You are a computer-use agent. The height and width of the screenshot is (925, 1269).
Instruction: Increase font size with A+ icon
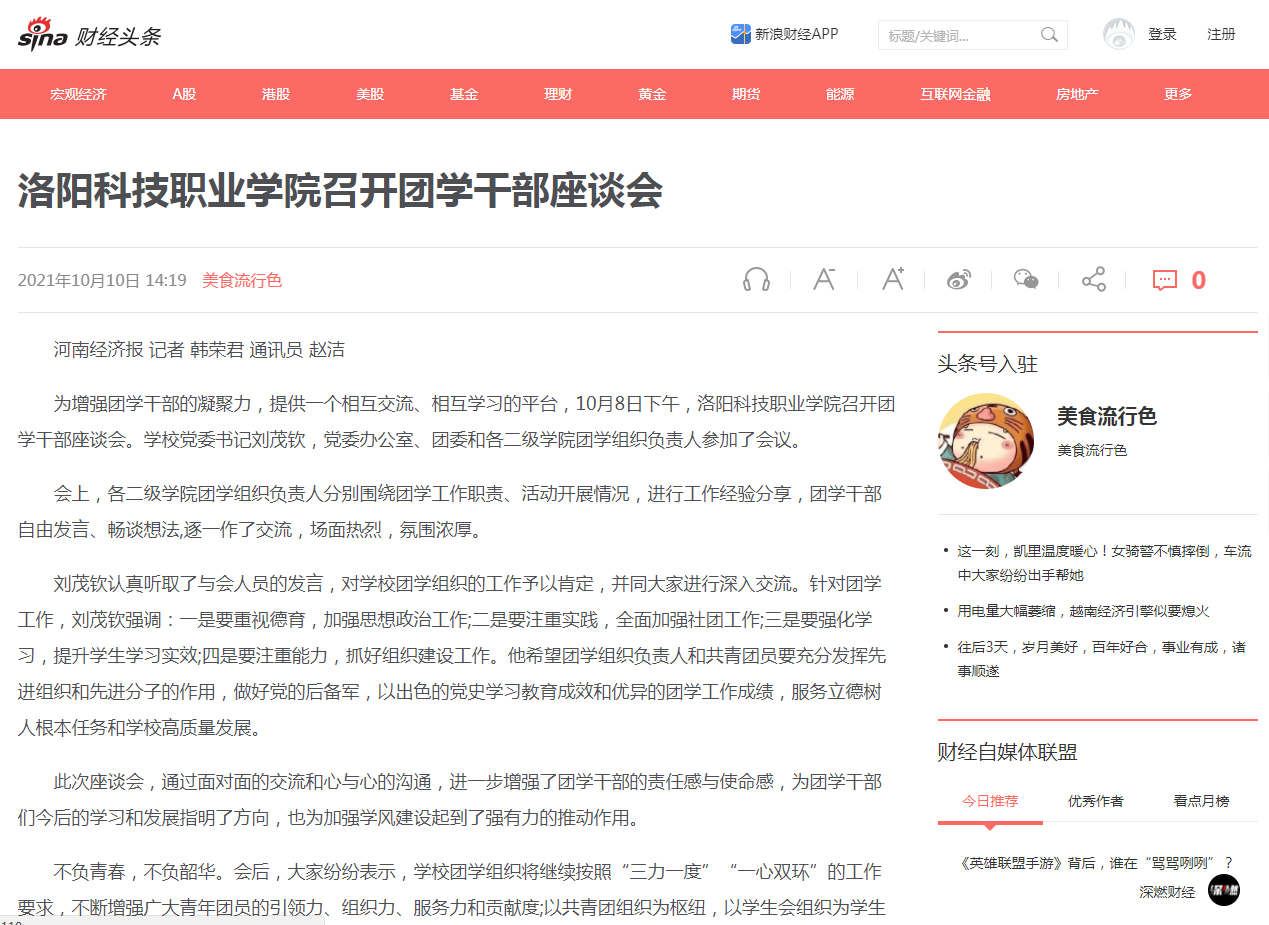892,280
